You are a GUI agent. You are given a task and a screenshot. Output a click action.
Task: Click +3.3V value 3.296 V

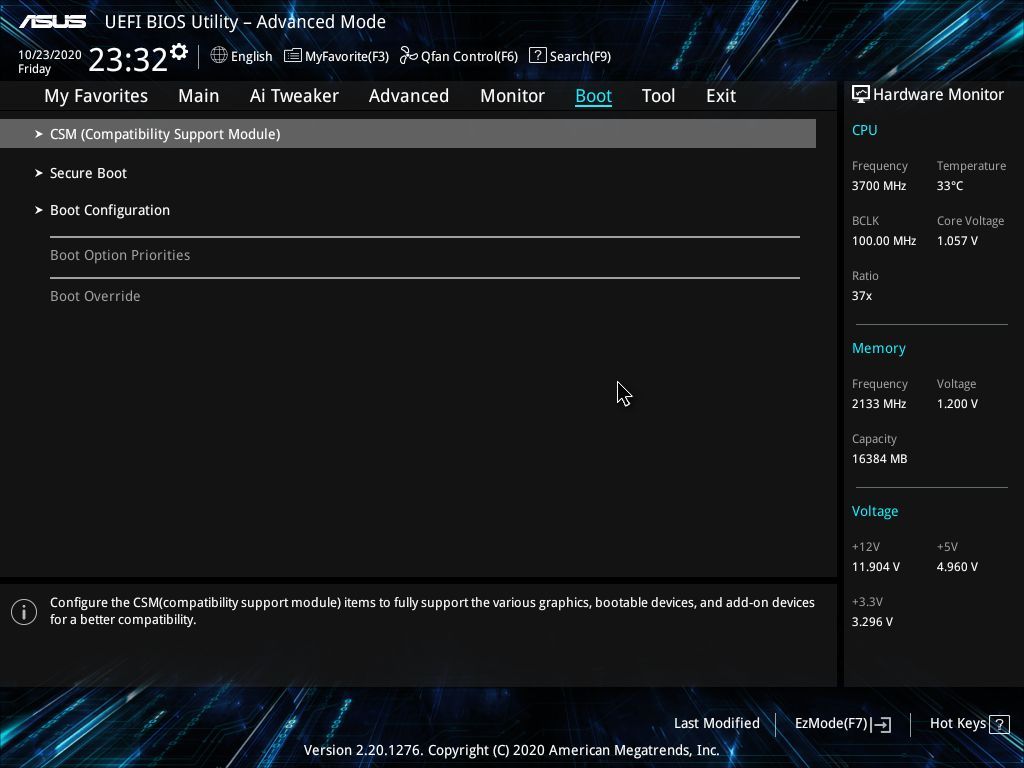pos(872,622)
